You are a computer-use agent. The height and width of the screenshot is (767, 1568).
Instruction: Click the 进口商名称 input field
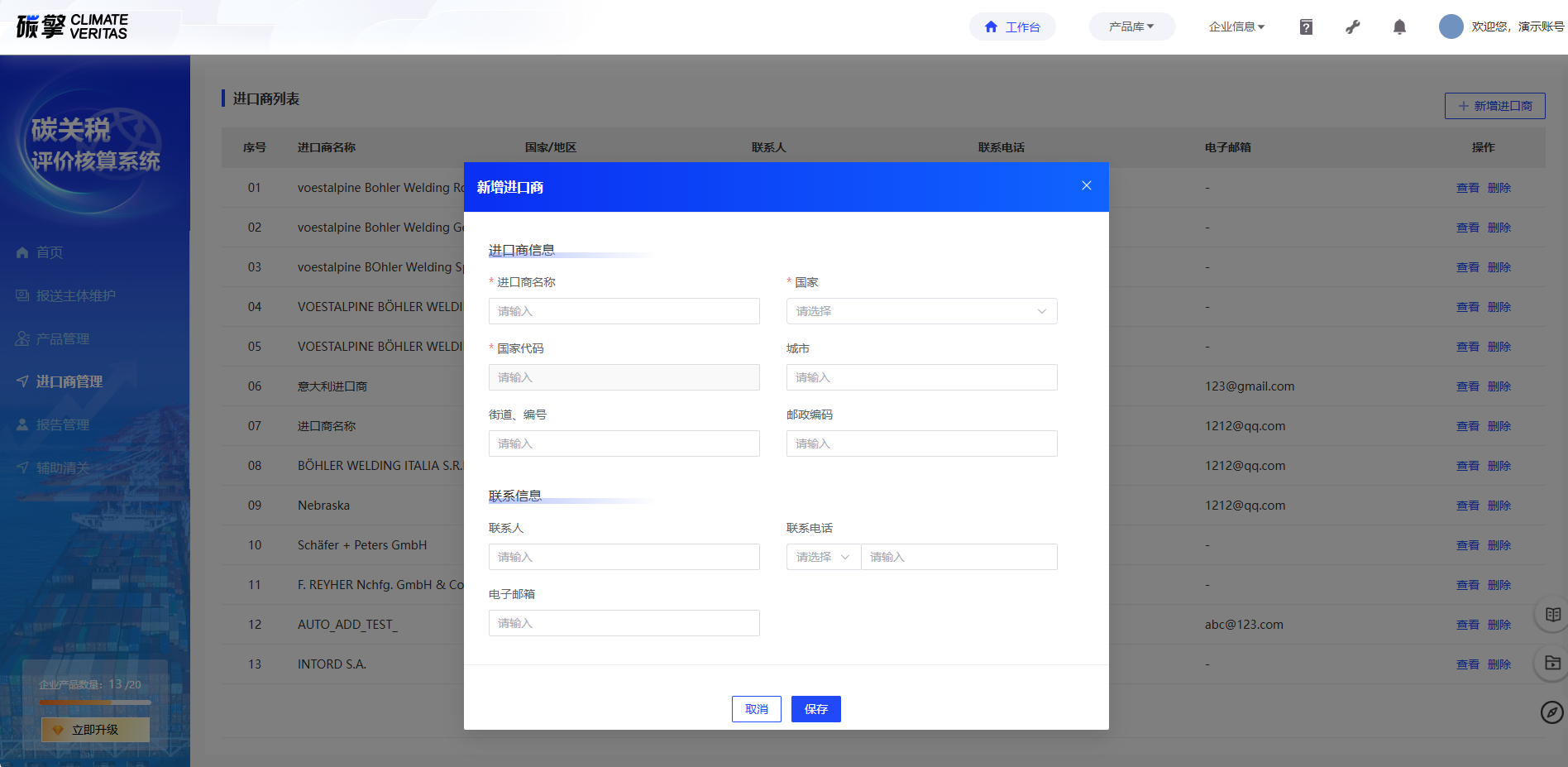(x=624, y=311)
